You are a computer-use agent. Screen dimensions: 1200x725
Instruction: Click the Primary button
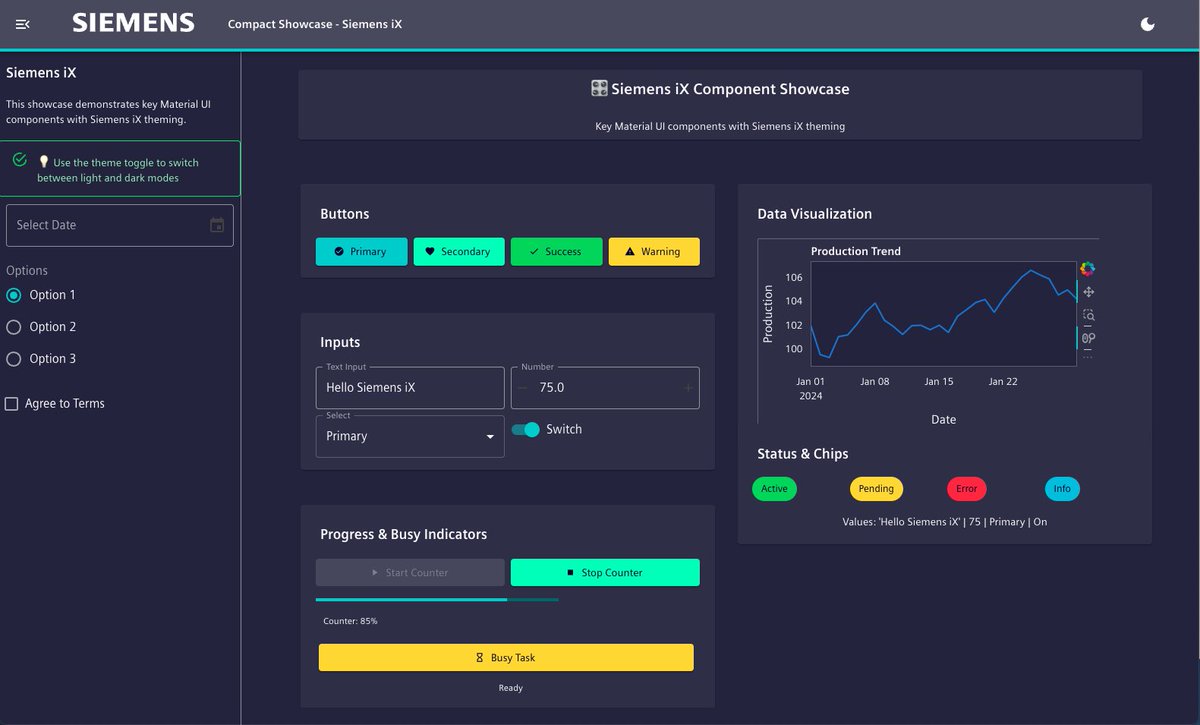tap(362, 252)
